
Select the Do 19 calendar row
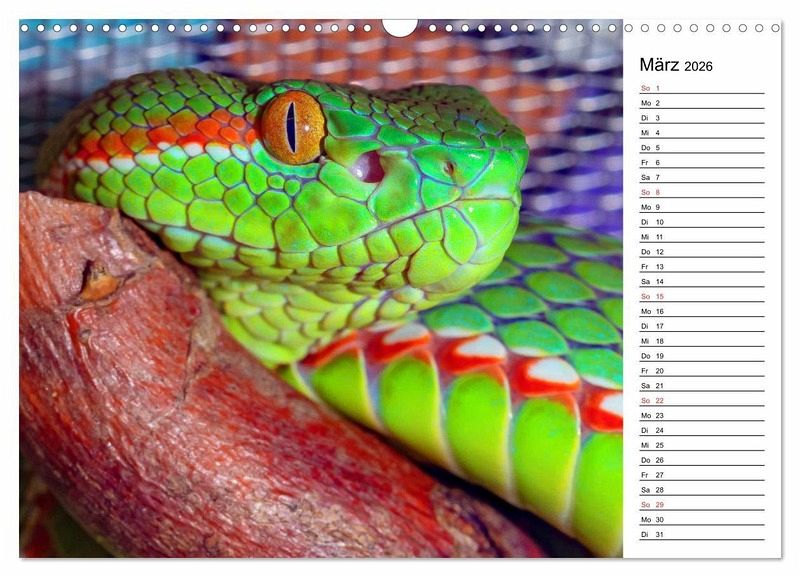tap(701, 356)
